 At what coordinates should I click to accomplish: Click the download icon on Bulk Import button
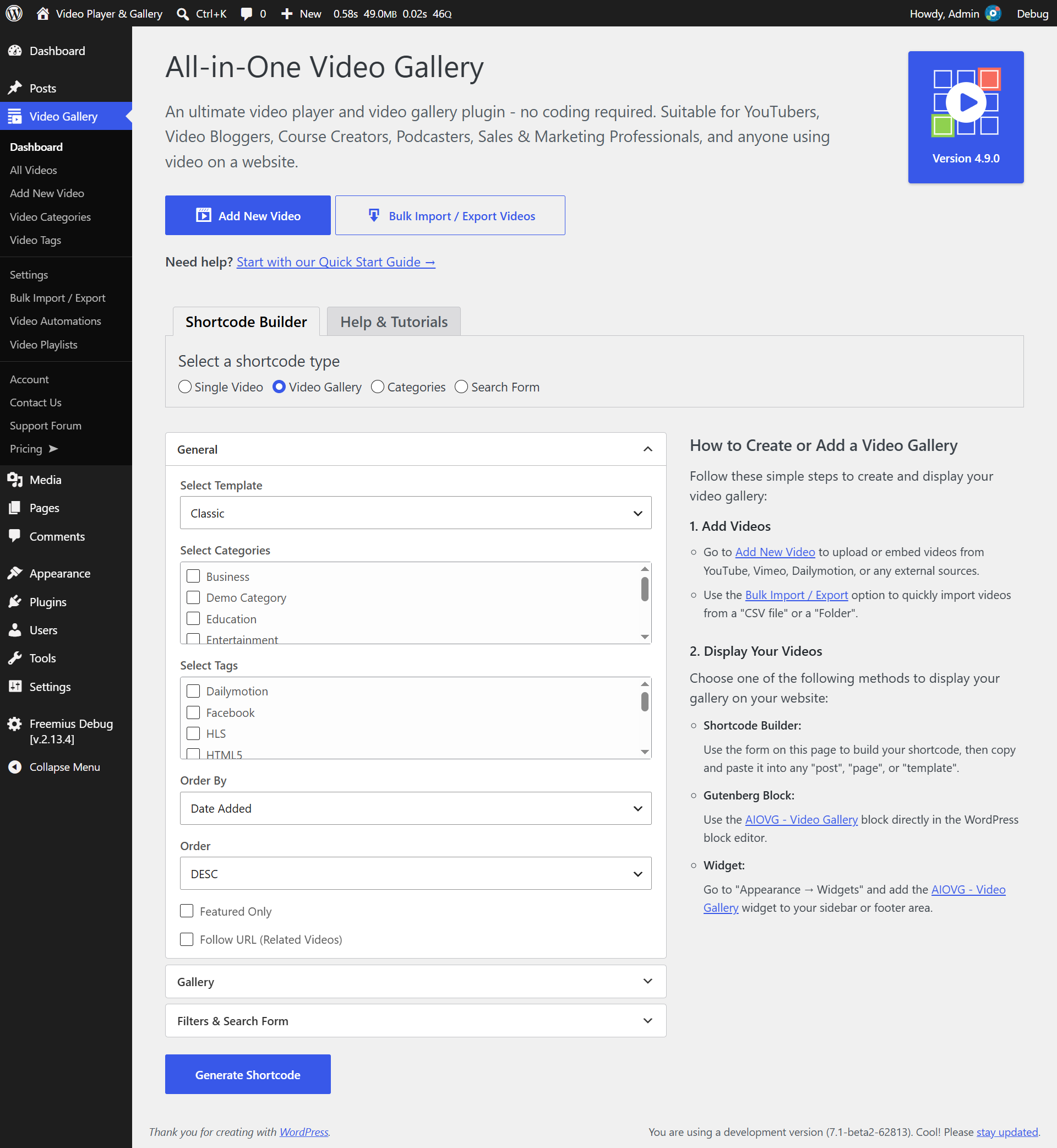coord(374,215)
